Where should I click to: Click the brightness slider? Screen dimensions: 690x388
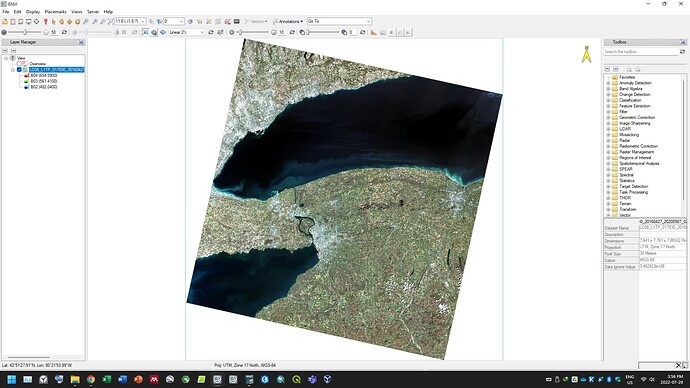(x=25, y=32)
